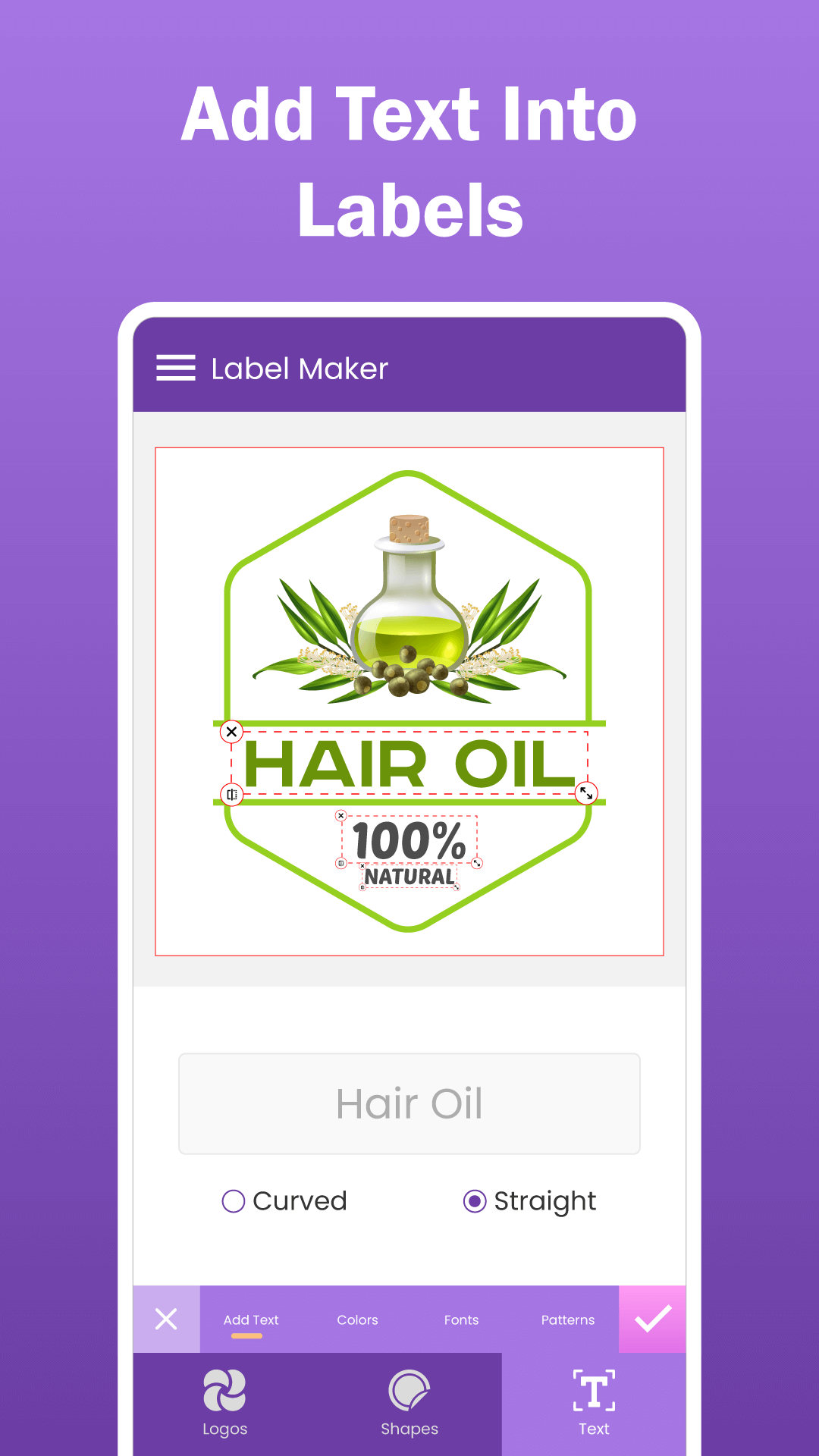Select the Straight radio option
The image size is (819, 1456).
tap(529, 1201)
